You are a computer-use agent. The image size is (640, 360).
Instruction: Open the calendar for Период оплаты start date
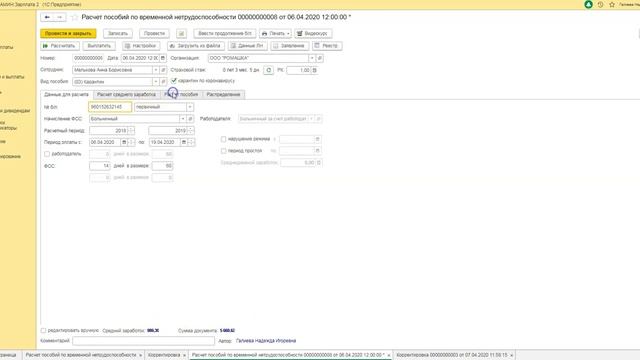[x=124, y=142]
